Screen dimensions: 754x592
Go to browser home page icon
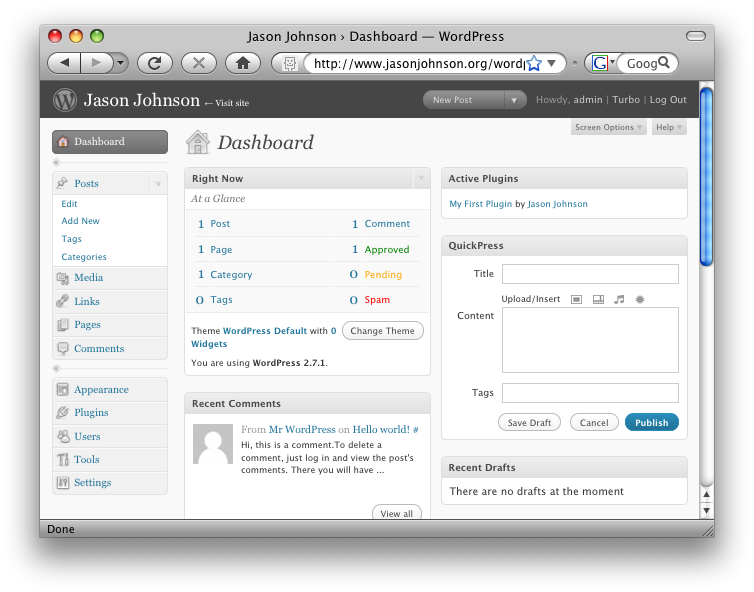(243, 63)
